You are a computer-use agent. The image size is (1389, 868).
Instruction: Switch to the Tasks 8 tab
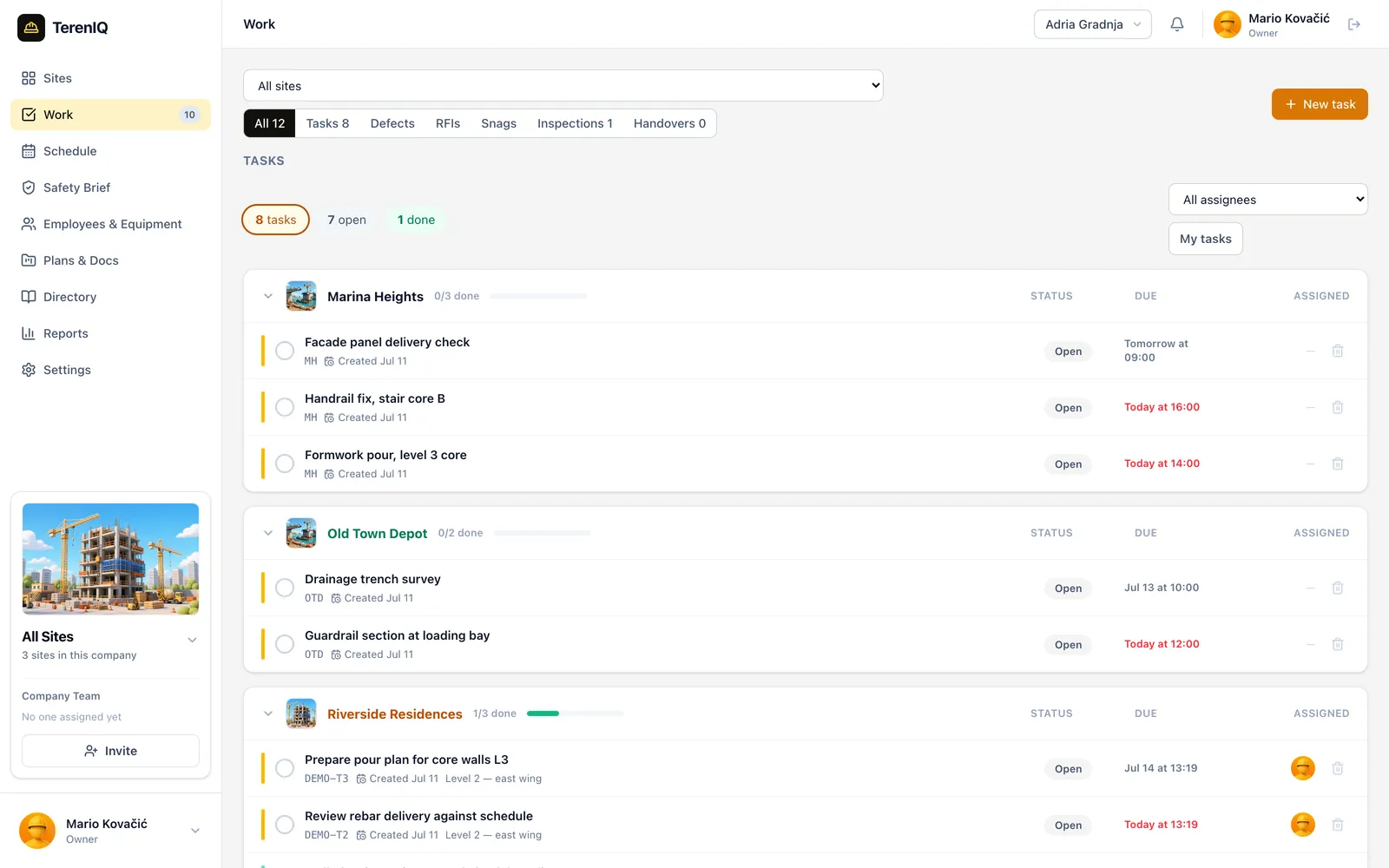tap(327, 123)
